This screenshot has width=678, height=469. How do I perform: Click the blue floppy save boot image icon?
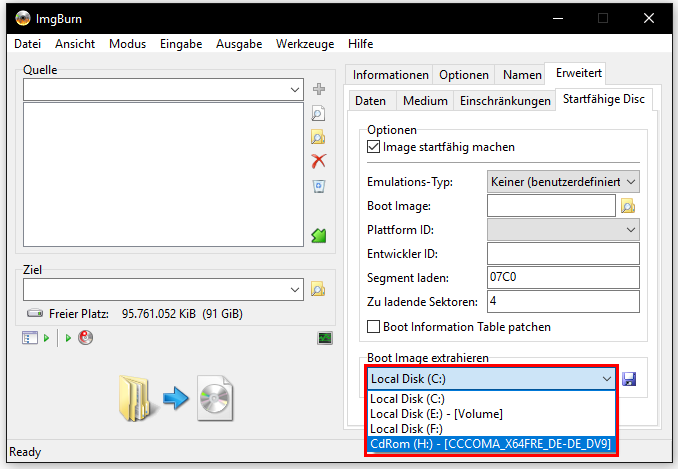629,379
